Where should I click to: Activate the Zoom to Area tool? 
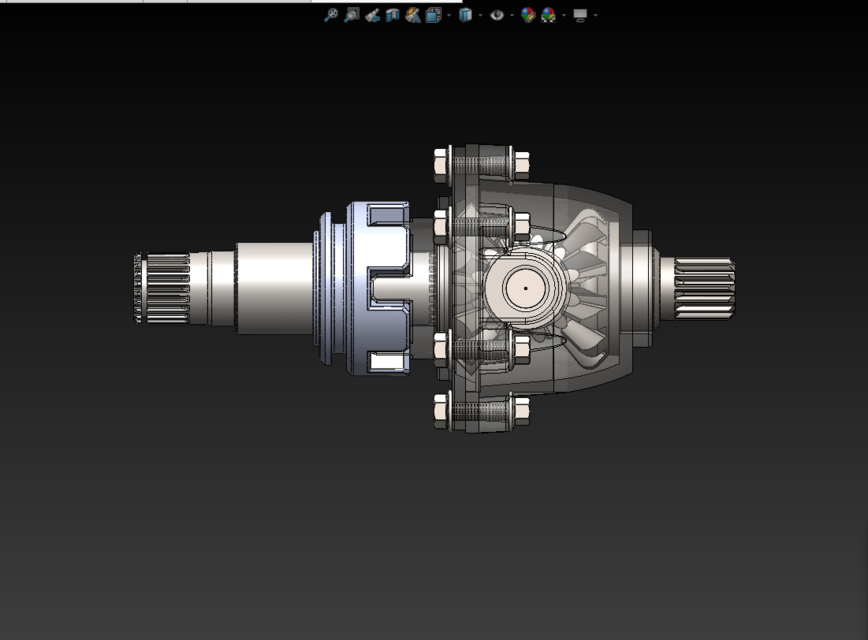(351, 14)
